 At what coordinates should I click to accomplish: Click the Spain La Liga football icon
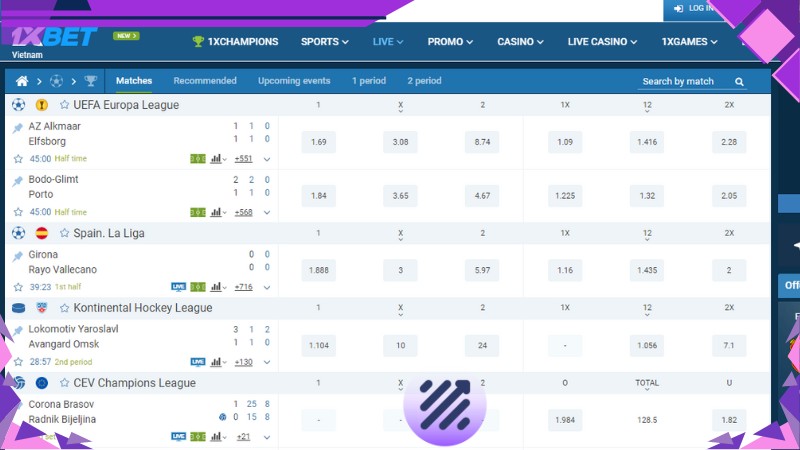click(x=18, y=233)
